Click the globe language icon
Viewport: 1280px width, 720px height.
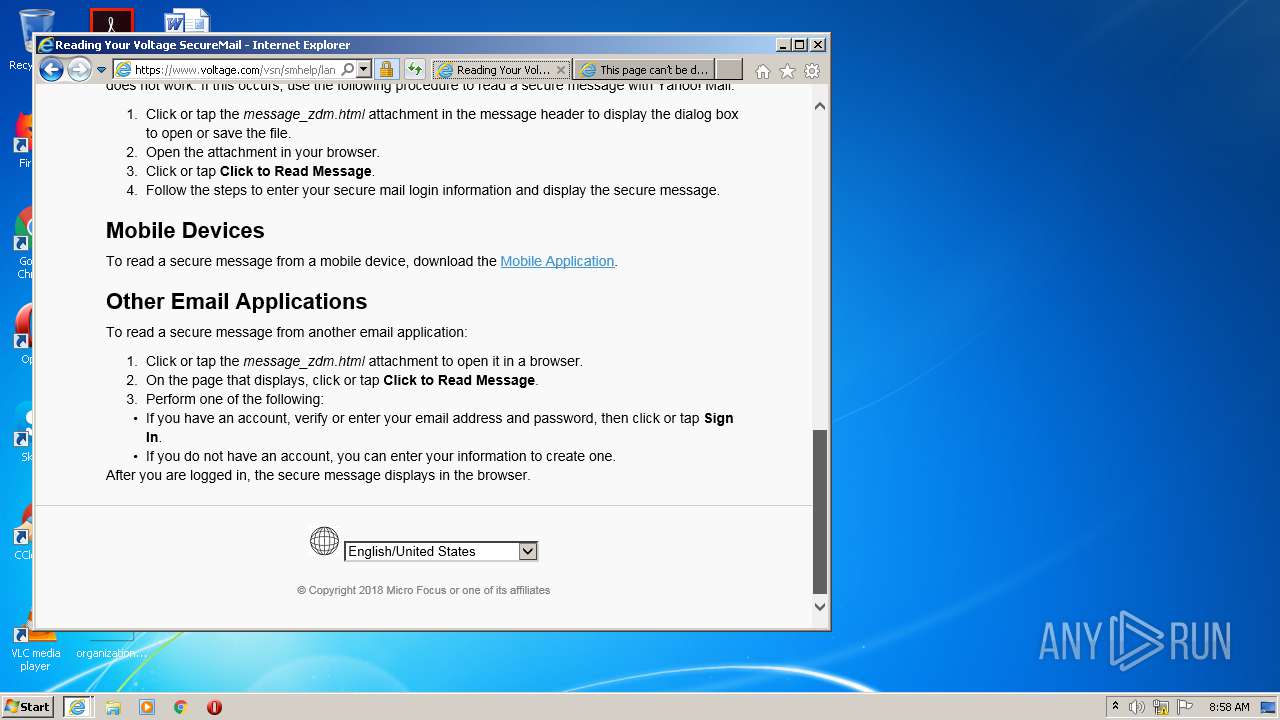[x=324, y=541]
